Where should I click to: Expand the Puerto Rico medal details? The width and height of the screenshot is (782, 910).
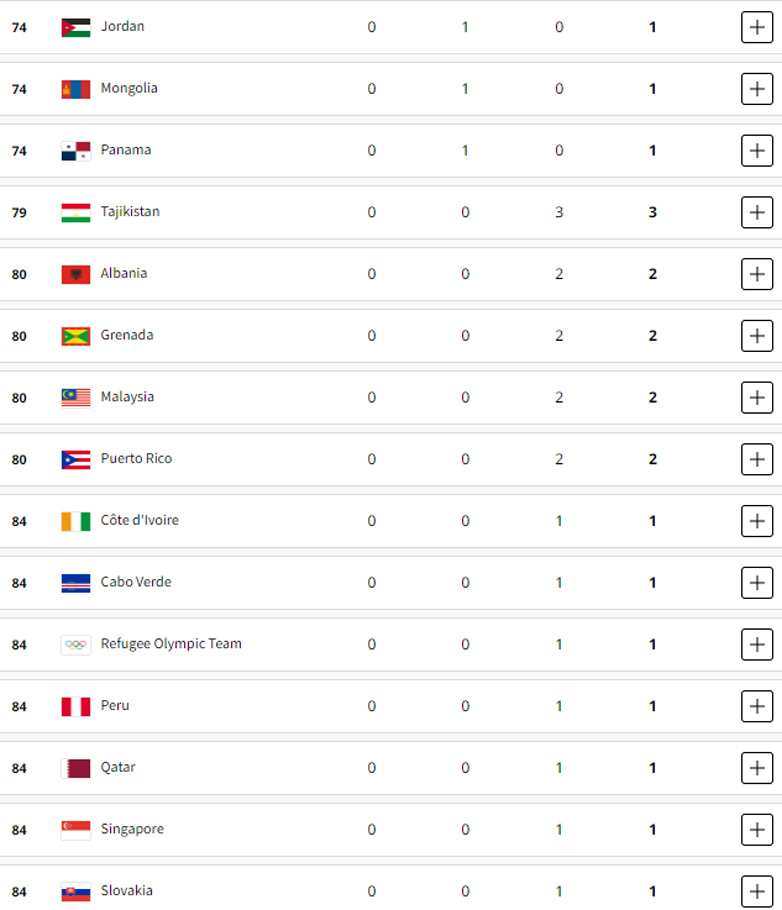point(757,459)
